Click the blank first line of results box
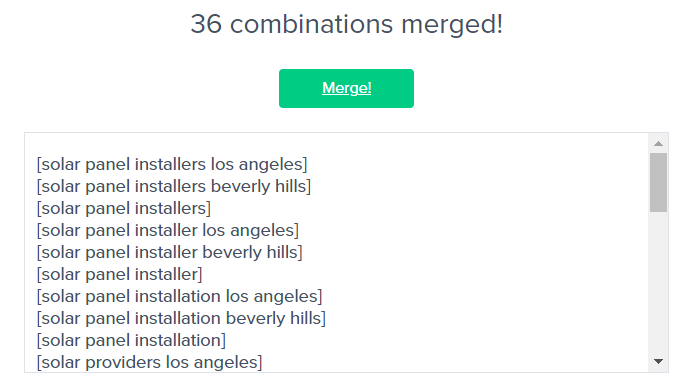675x388 pixels. [336, 144]
